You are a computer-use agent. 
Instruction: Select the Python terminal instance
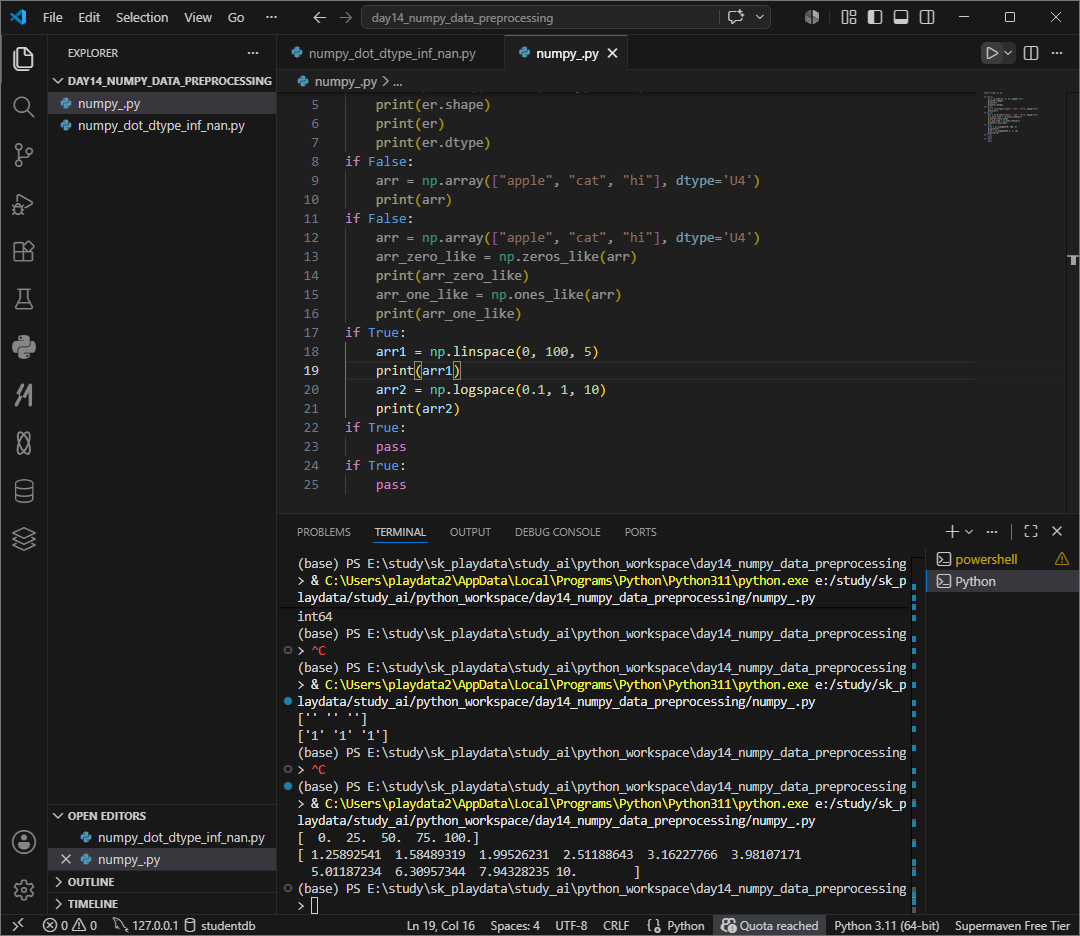[1003, 581]
